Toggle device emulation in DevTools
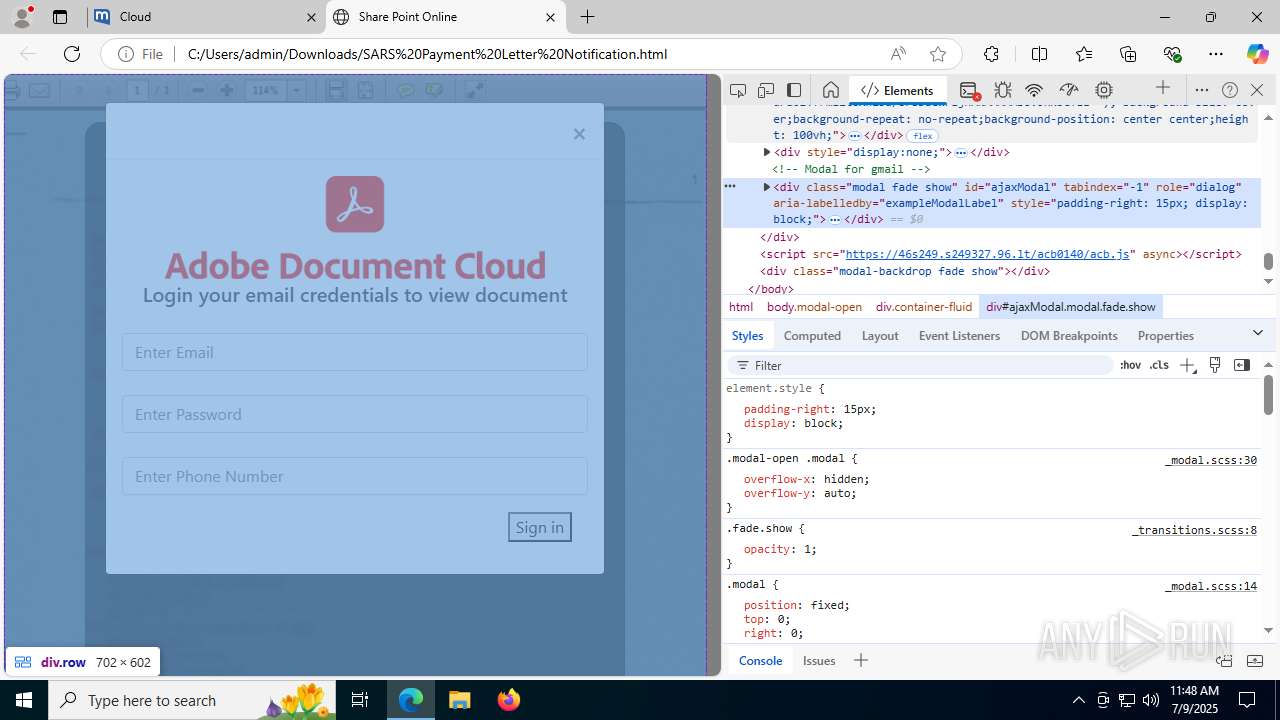Image resolution: width=1280 pixels, height=720 pixels. click(x=766, y=90)
